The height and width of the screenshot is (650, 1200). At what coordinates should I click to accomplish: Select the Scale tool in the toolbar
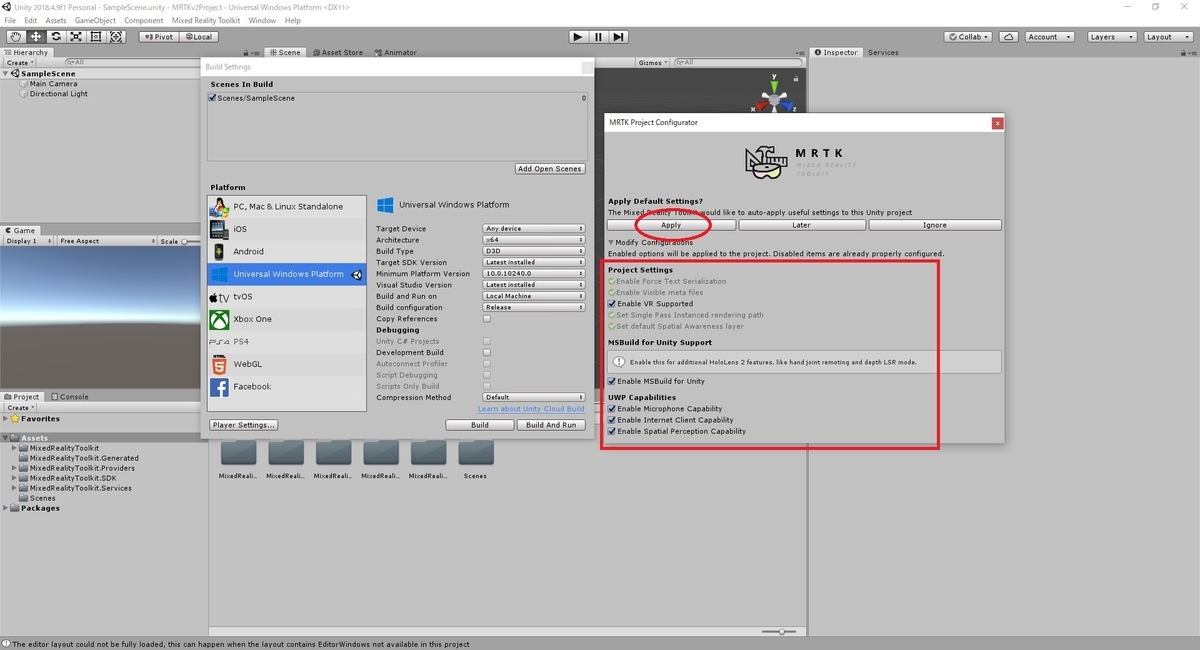pos(75,37)
